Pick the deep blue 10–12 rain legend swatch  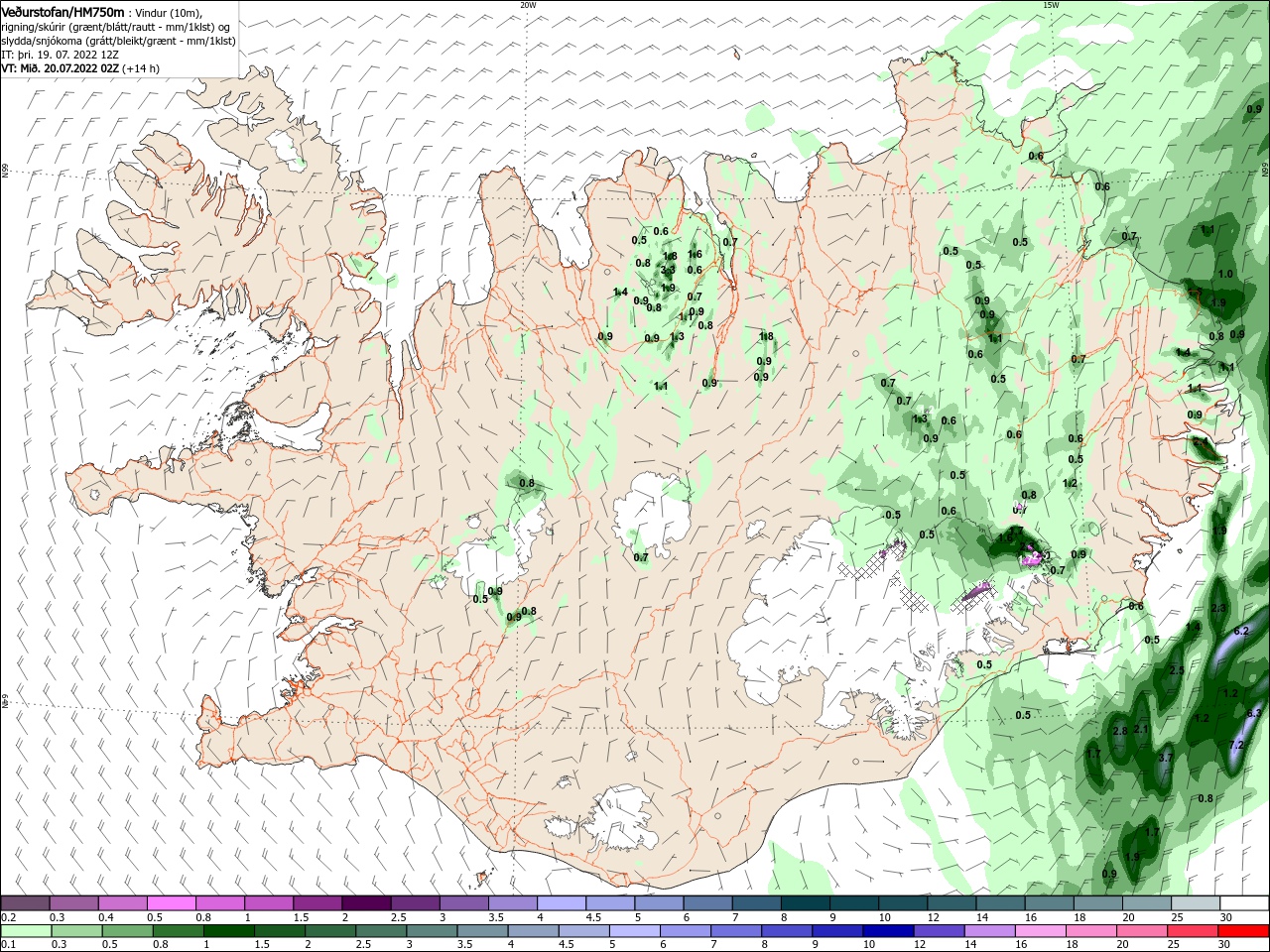click(886, 931)
